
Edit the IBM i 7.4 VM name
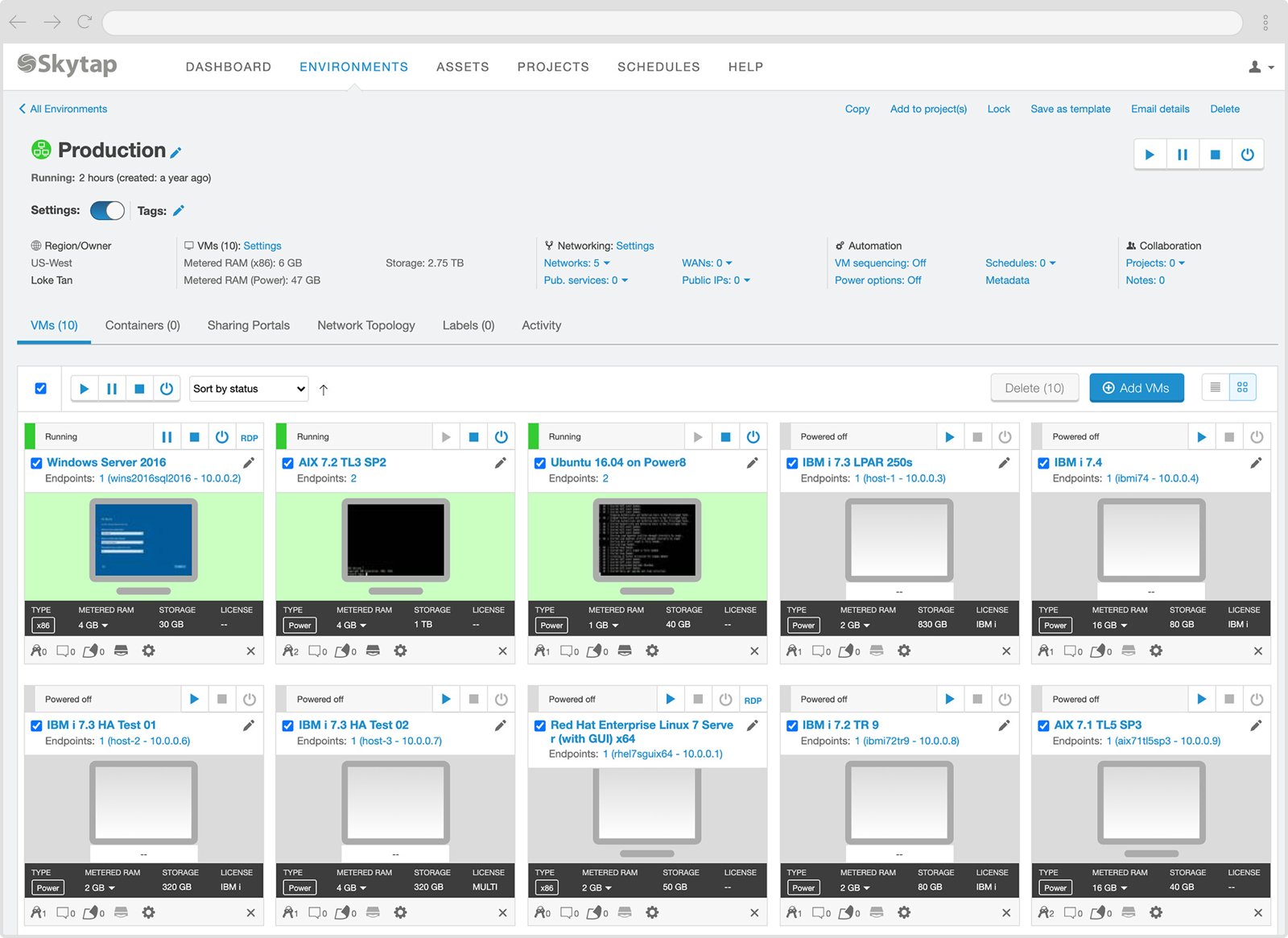tap(1256, 463)
